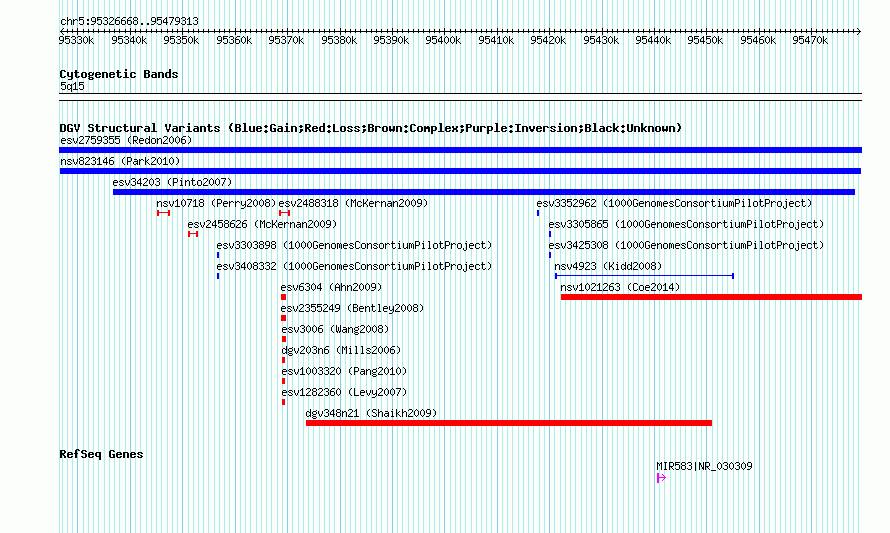Open the esv3006 (Wang2008) label
The height and width of the screenshot is (533, 890).
click(x=335, y=329)
